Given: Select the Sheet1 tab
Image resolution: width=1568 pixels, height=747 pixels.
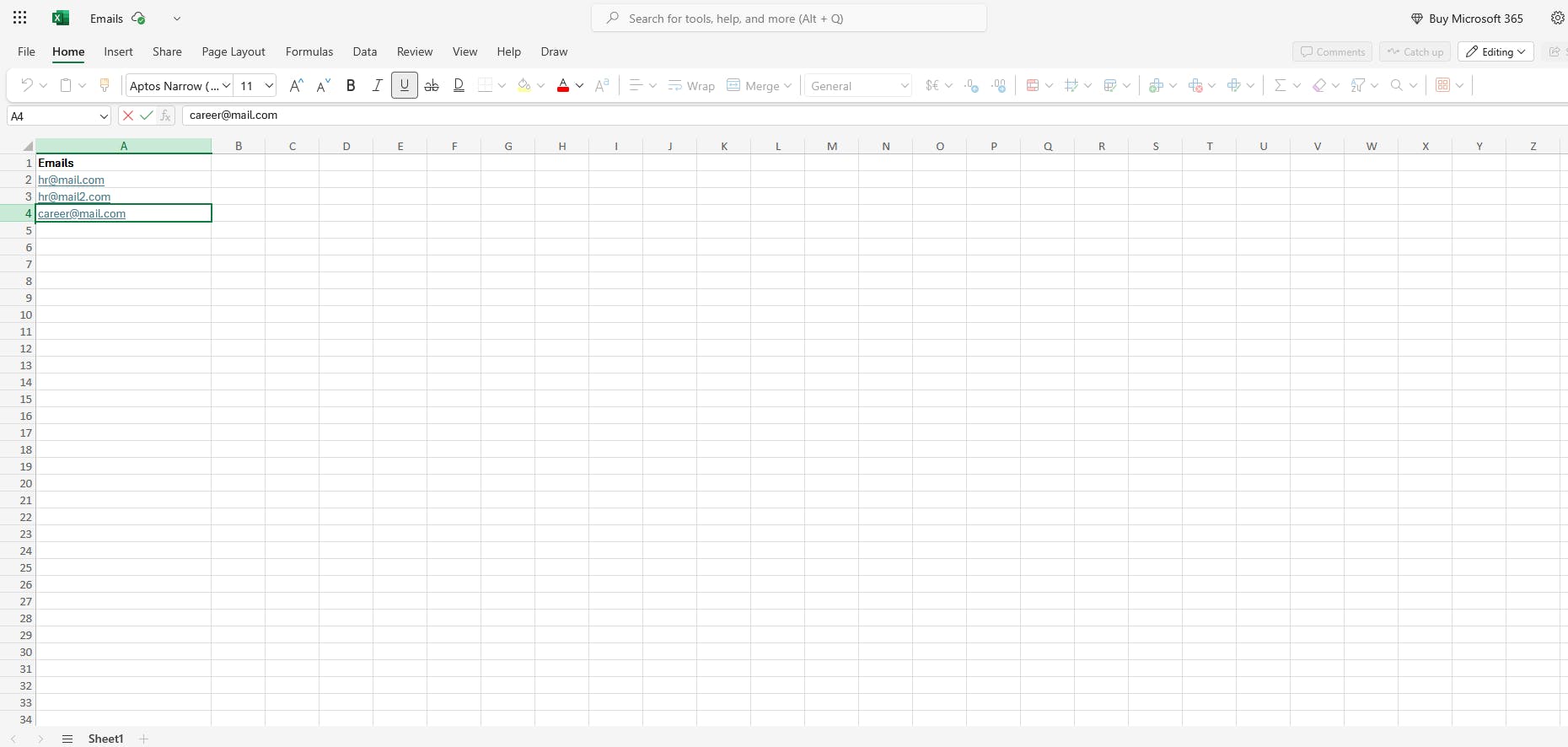Looking at the screenshot, I should click(105, 739).
